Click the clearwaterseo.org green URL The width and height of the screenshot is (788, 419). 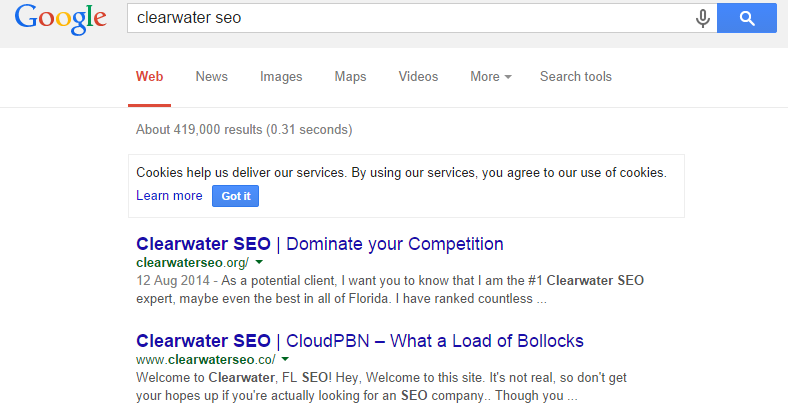coord(192,263)
